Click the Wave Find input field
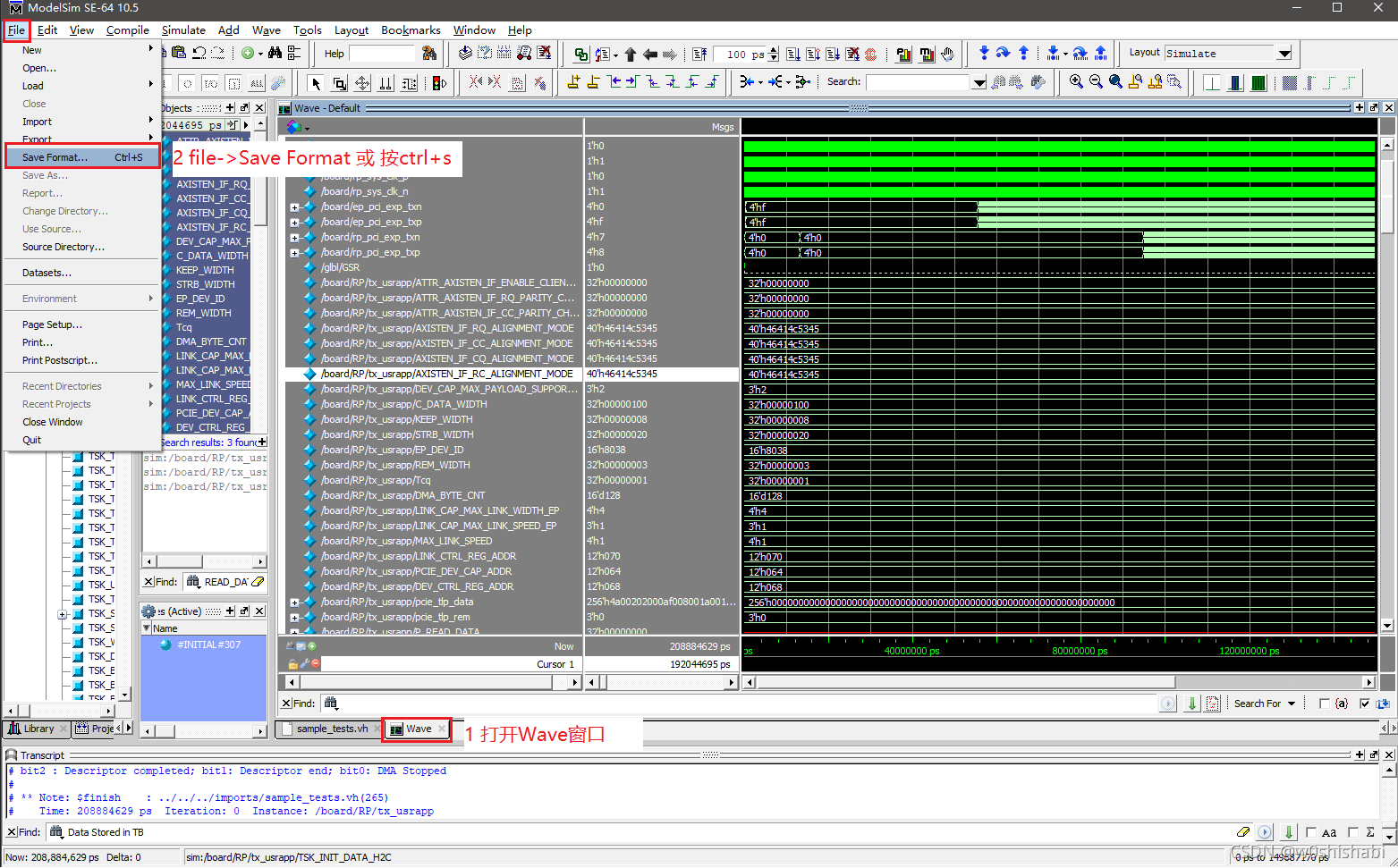Viewport: 1398px width, 868px height. pyautogui.click(x=738, y=704)
